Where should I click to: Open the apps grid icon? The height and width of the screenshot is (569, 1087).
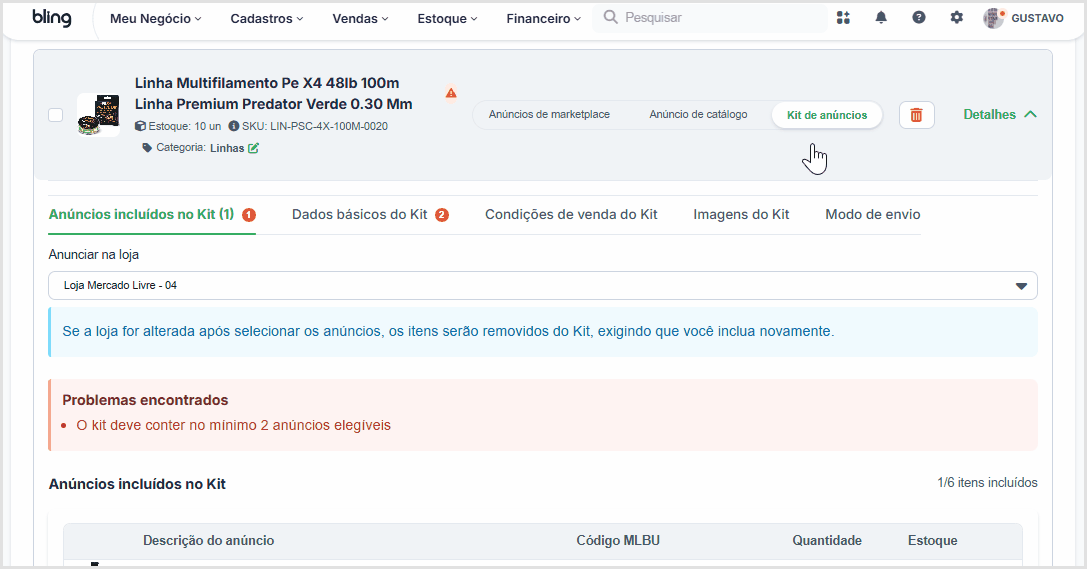[843, 18]
